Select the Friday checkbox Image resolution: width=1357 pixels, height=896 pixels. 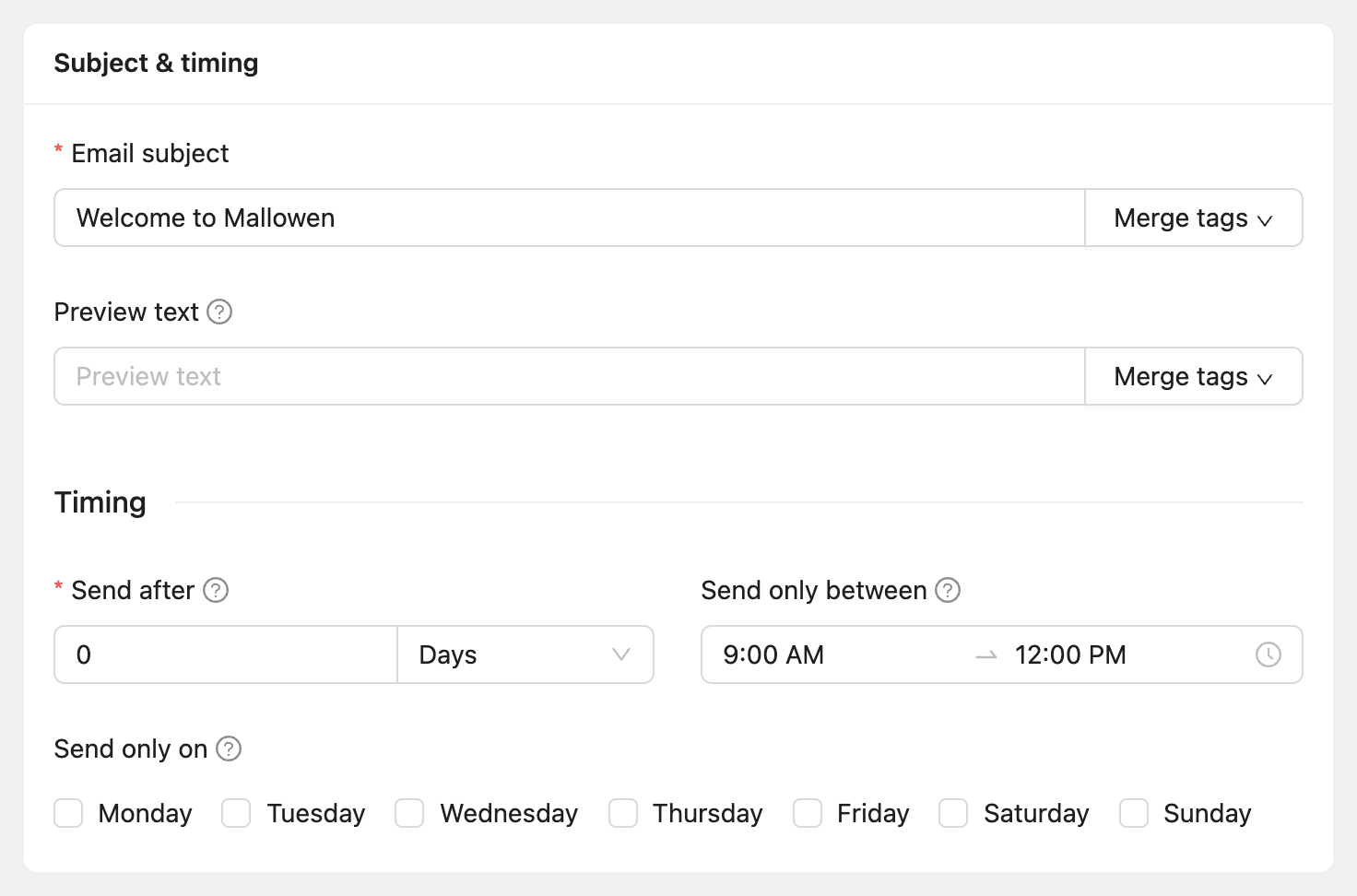click(x=808, y=813)
